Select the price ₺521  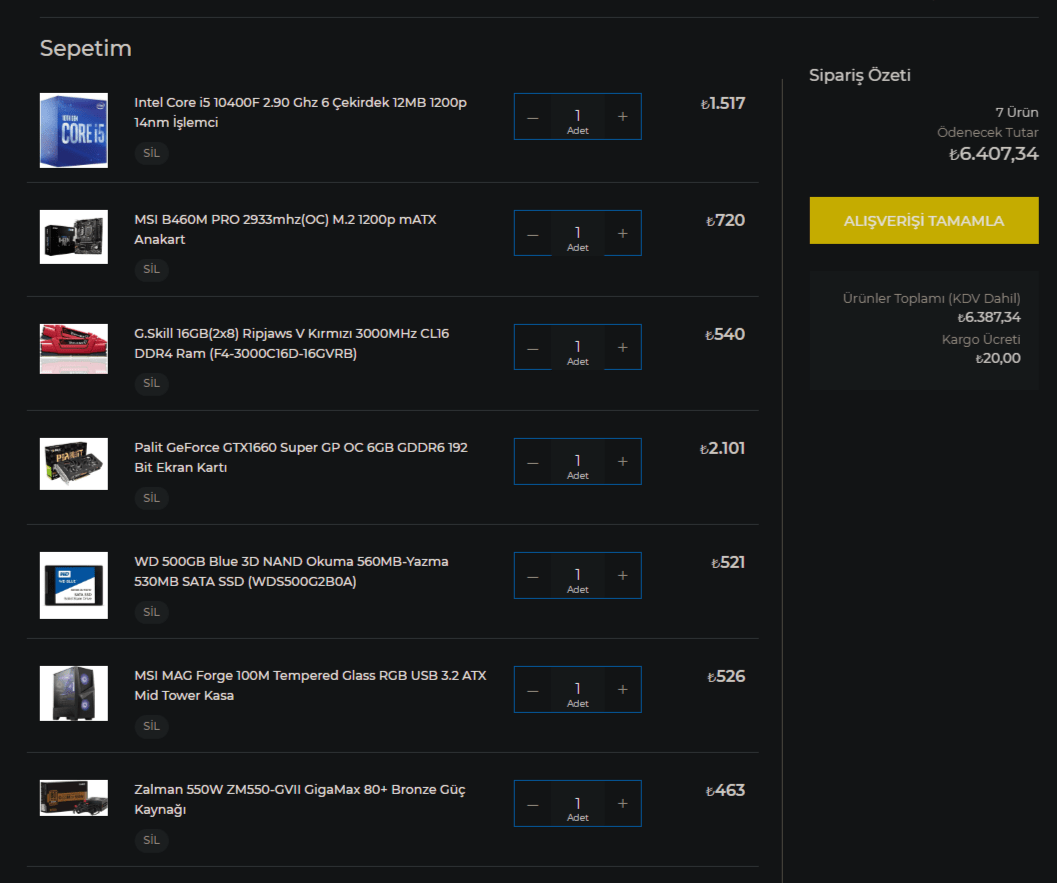(x=728, y=562)
